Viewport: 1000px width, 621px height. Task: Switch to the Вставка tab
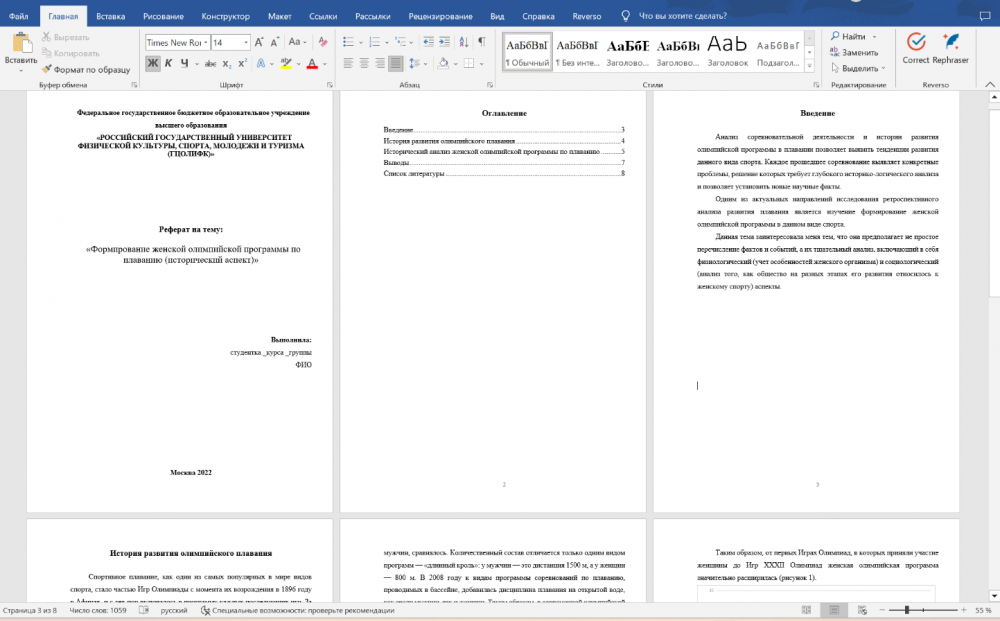pos(110,16)
